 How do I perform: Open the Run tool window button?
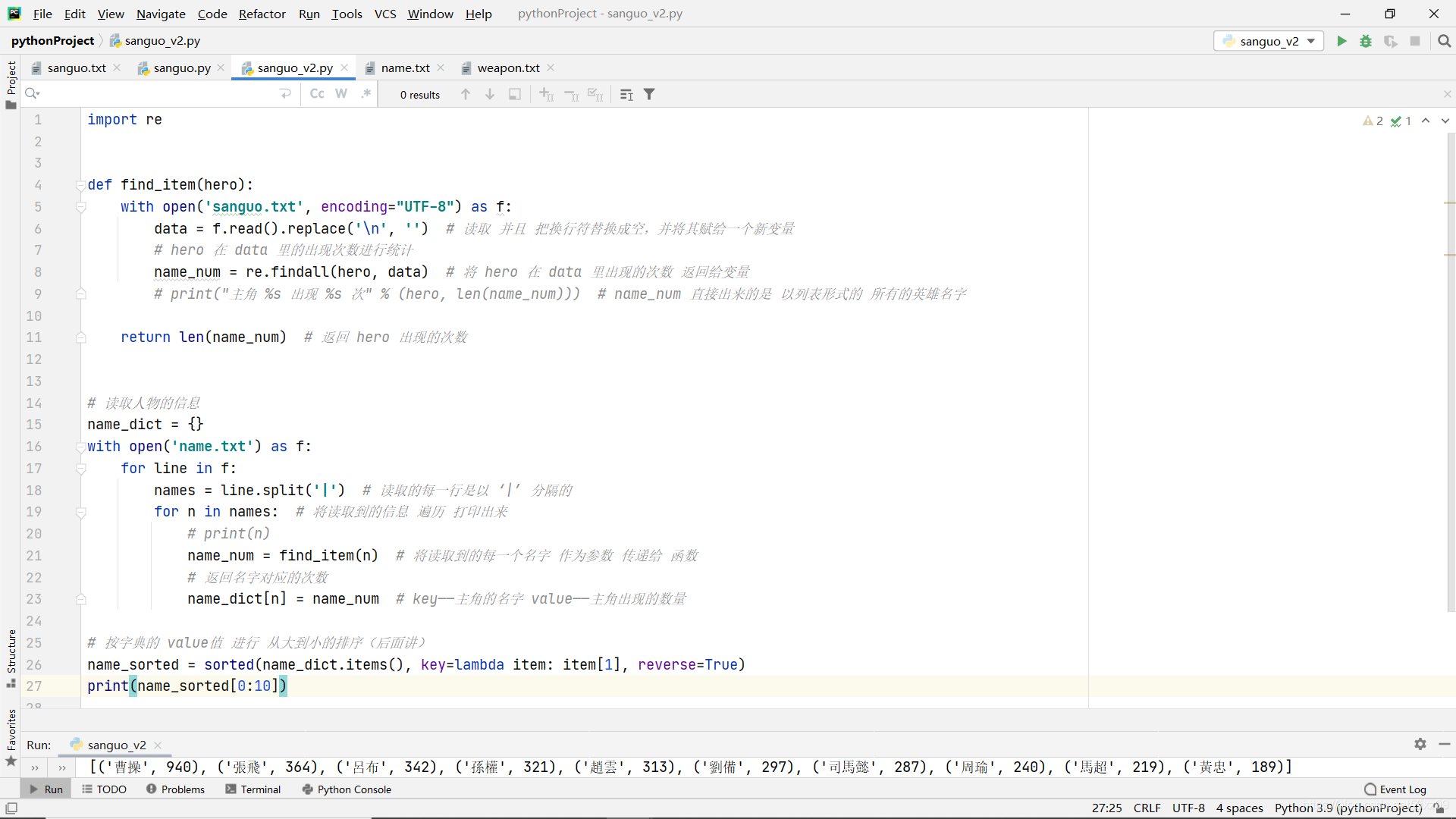pyautogui.click(x=46, y=789)
